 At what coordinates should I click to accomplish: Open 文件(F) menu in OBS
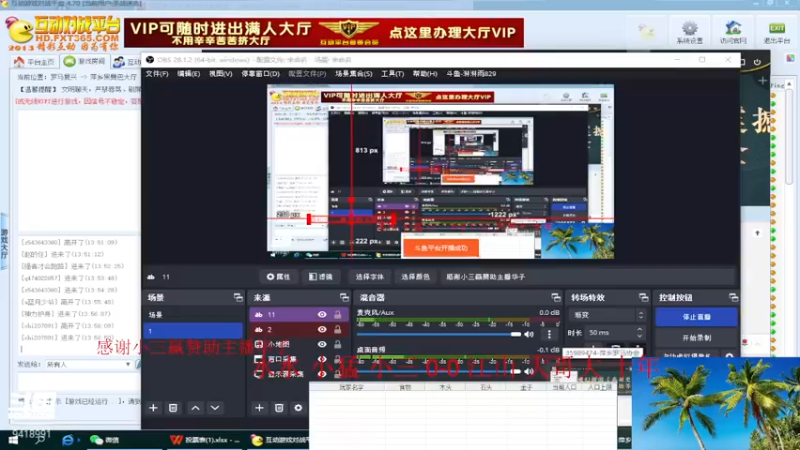[x=157, y=74]
